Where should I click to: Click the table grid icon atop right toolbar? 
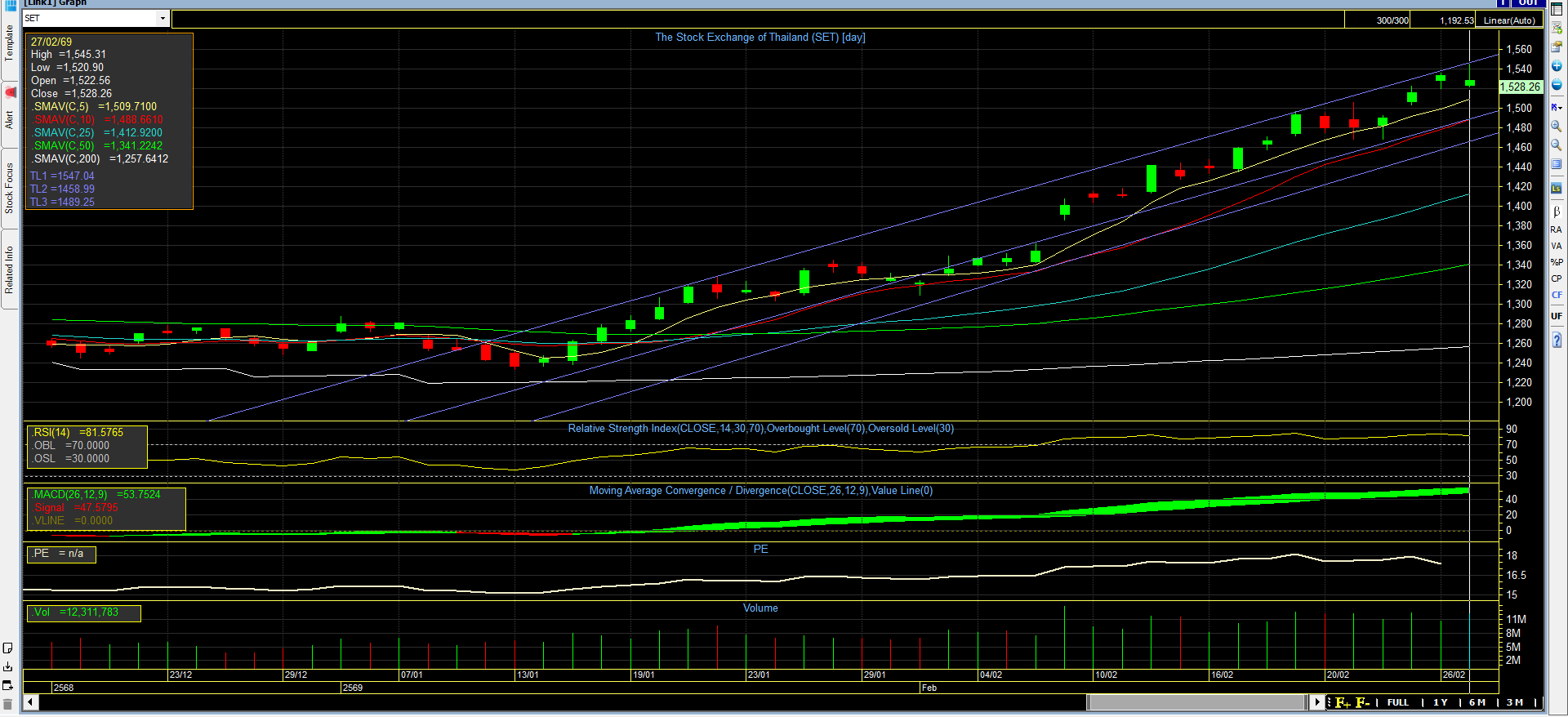1557,9
